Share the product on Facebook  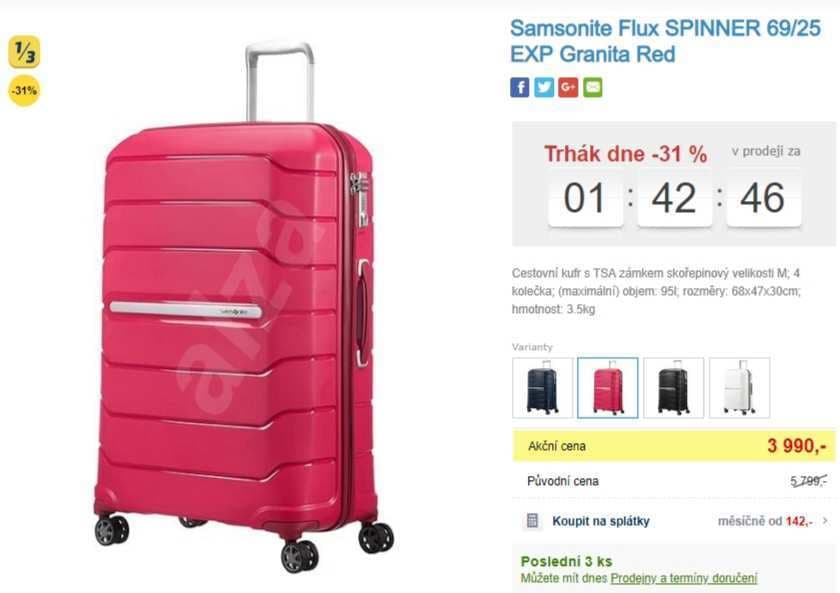[519, 87]
